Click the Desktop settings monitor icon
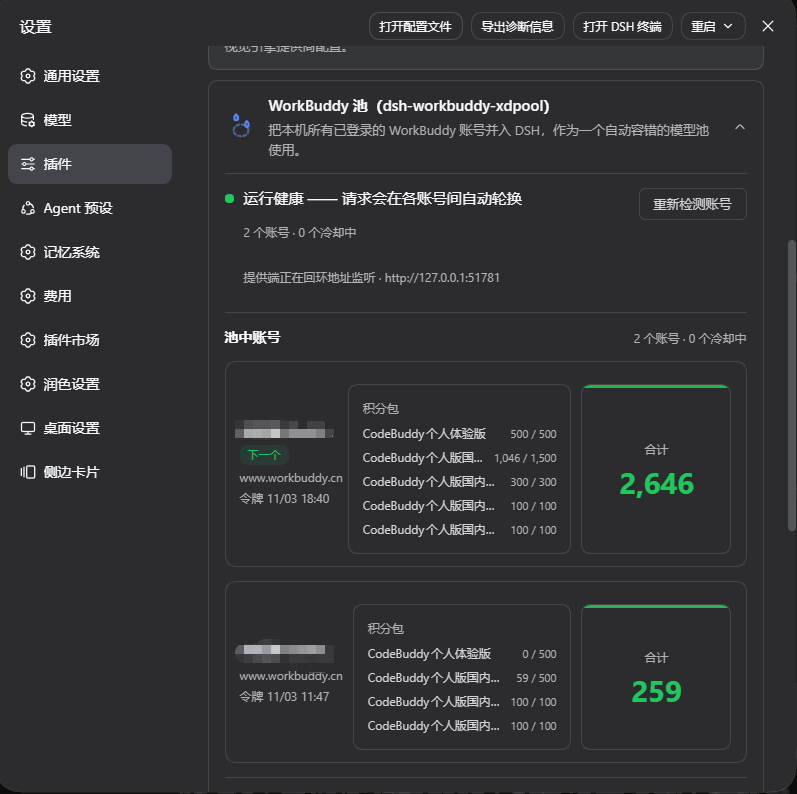This screenshot has height=794, width=797. point(28,428)
